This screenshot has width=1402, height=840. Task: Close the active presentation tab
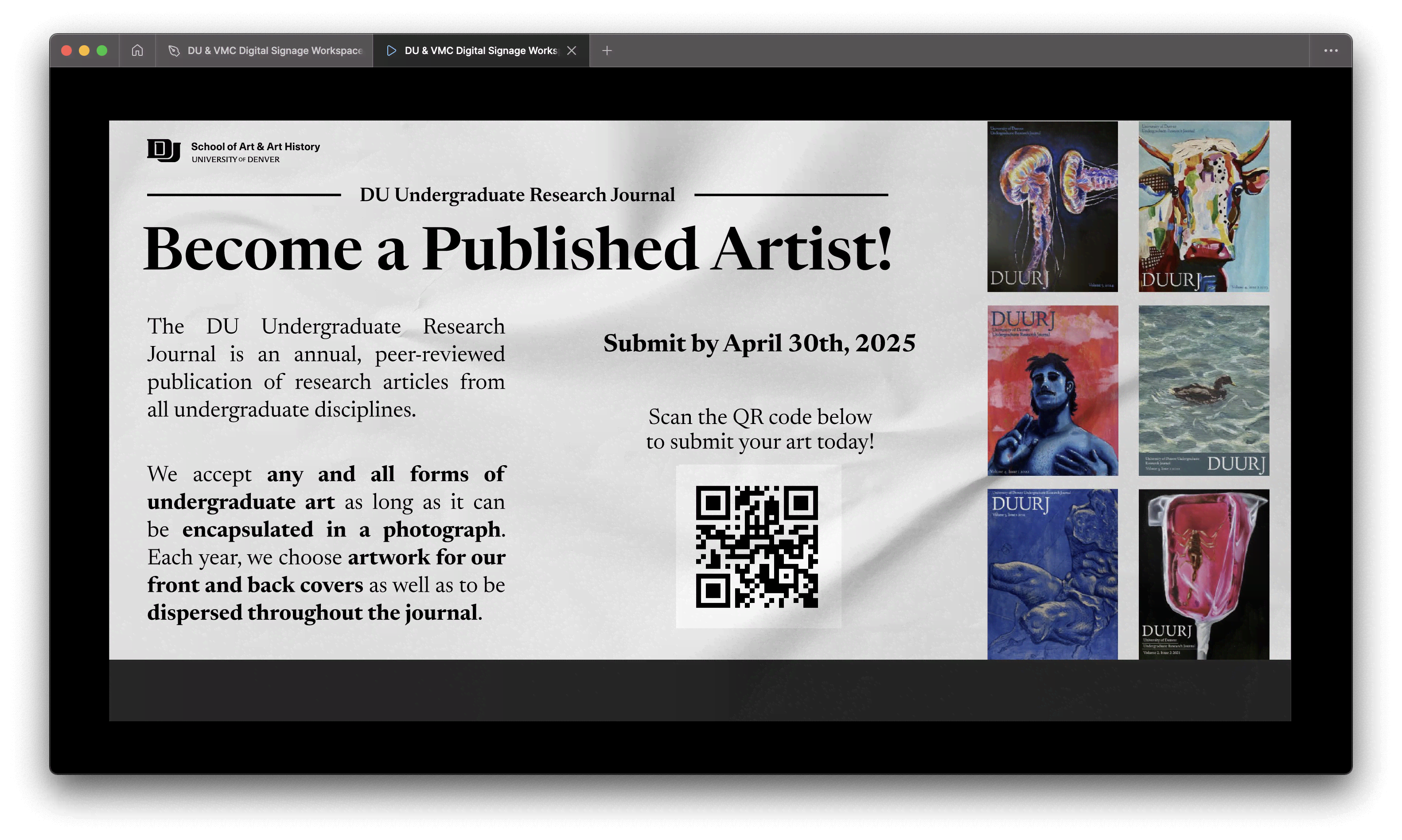[x=572, y=51]
